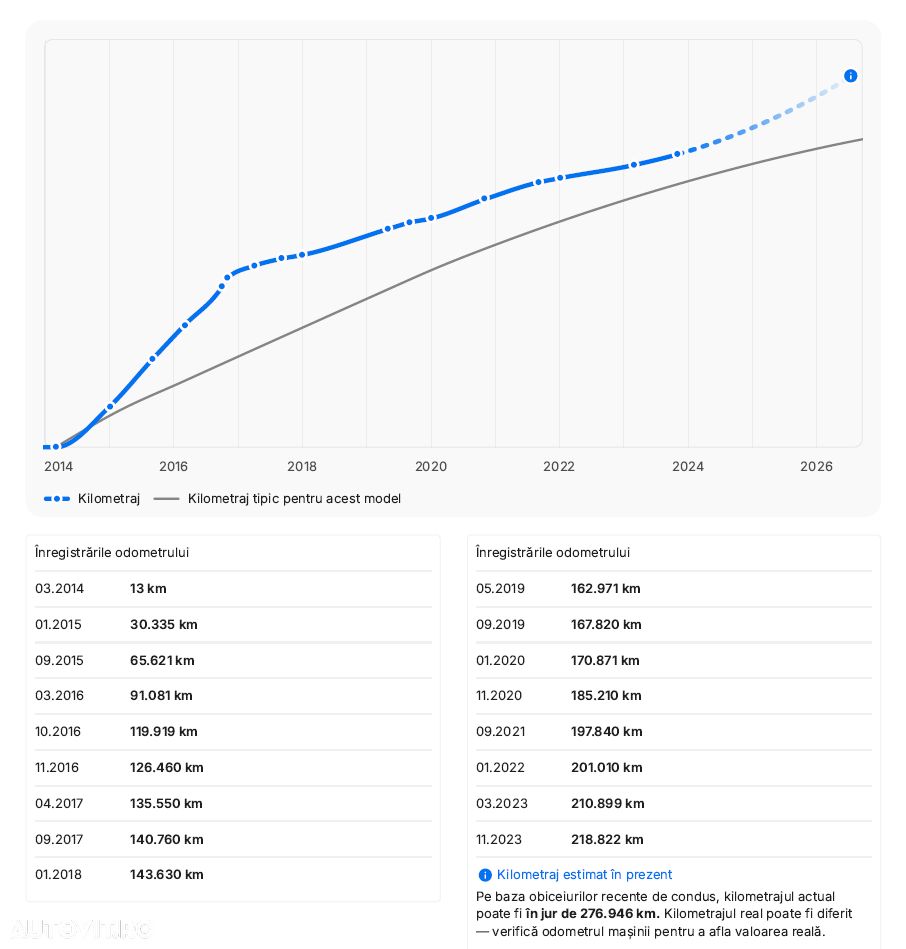Click the info icon beside Kilometraj estimat
Image resolution: width=906 pixels, height=949 pixels.
[x=484, y=875]
